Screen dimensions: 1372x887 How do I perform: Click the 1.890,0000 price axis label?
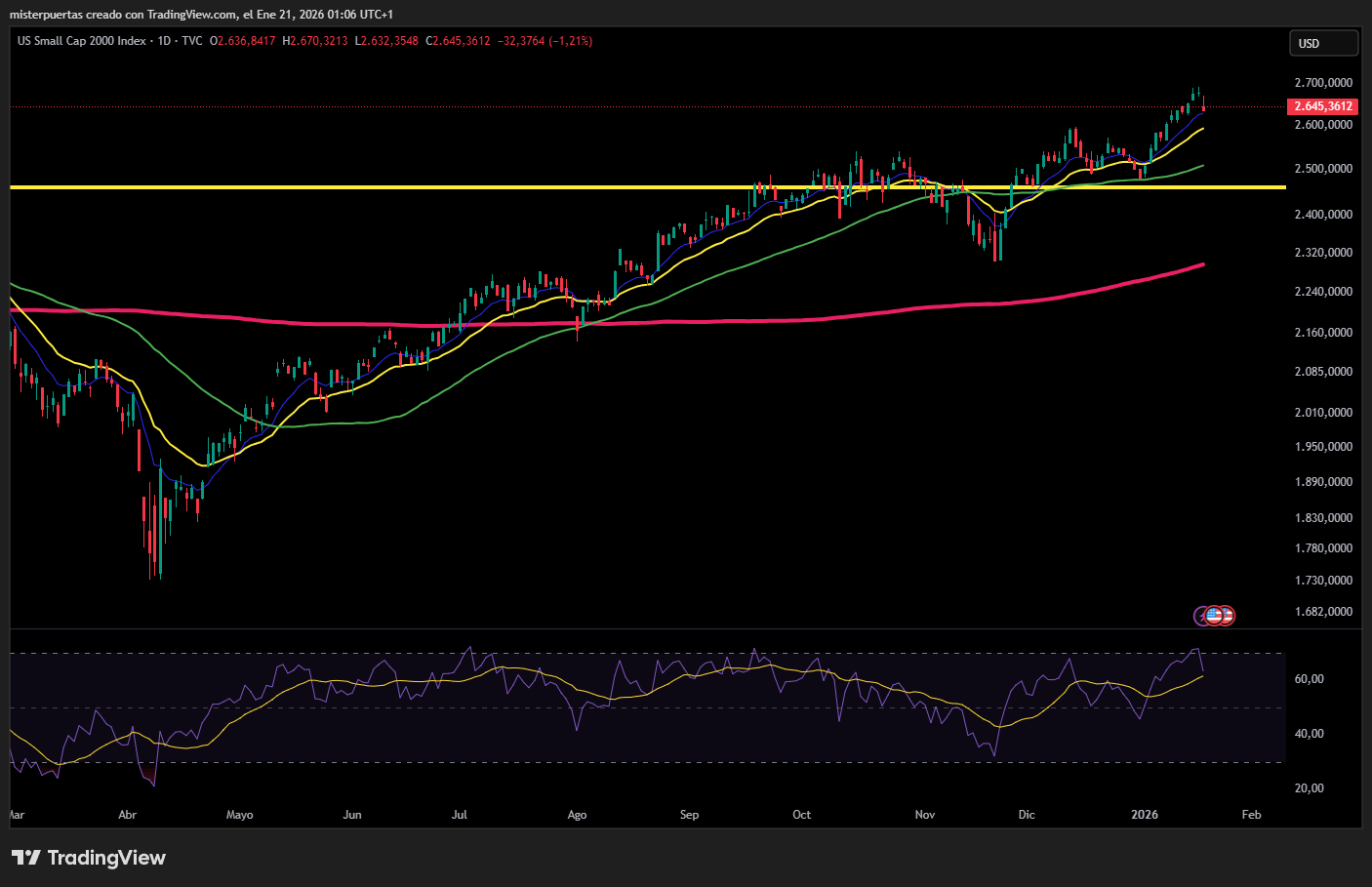1323,482
